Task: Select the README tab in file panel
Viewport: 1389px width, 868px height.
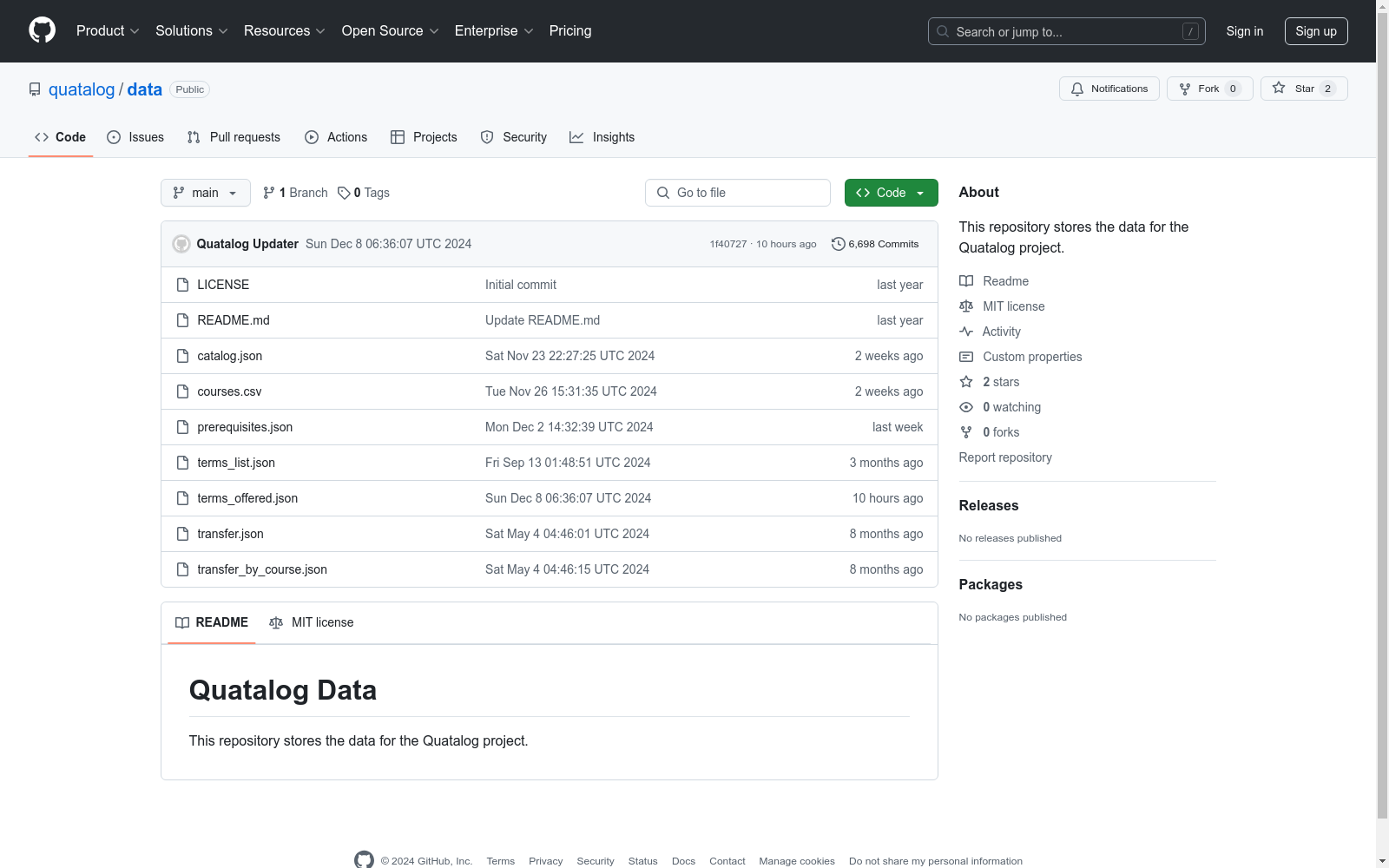Action: pos(212,622)
